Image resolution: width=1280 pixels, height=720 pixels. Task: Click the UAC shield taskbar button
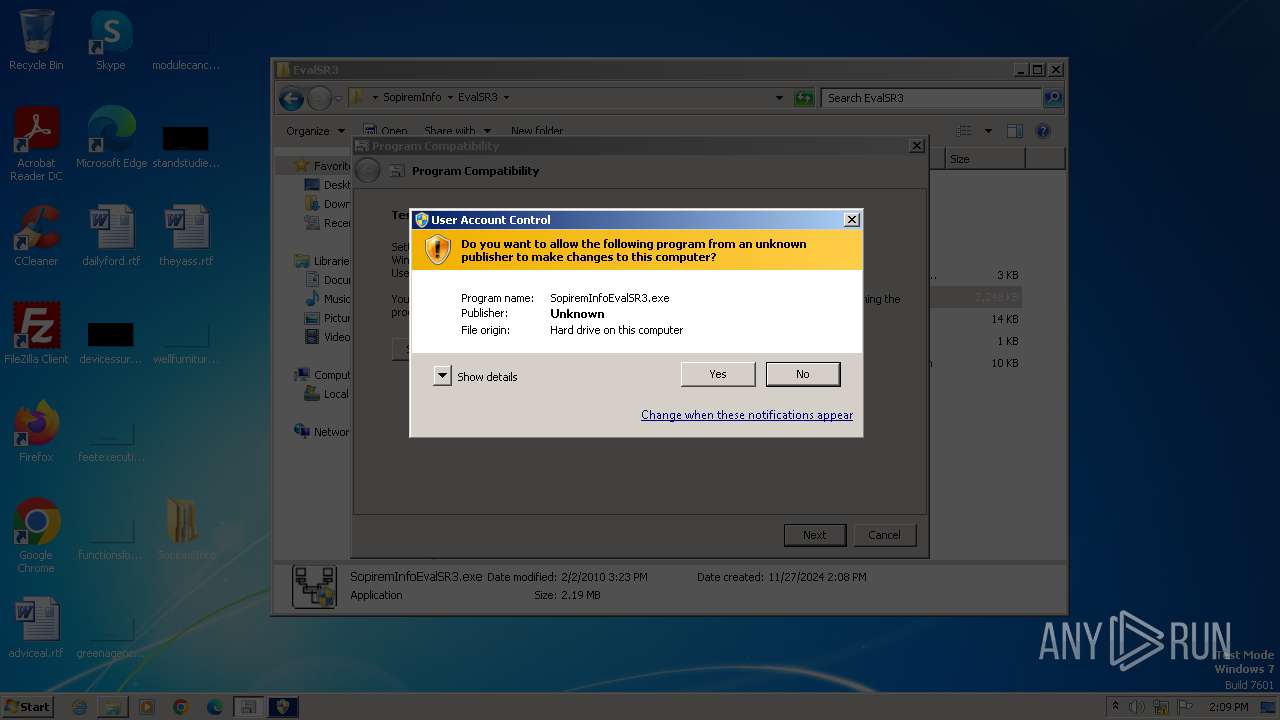(x=283, y=707)
